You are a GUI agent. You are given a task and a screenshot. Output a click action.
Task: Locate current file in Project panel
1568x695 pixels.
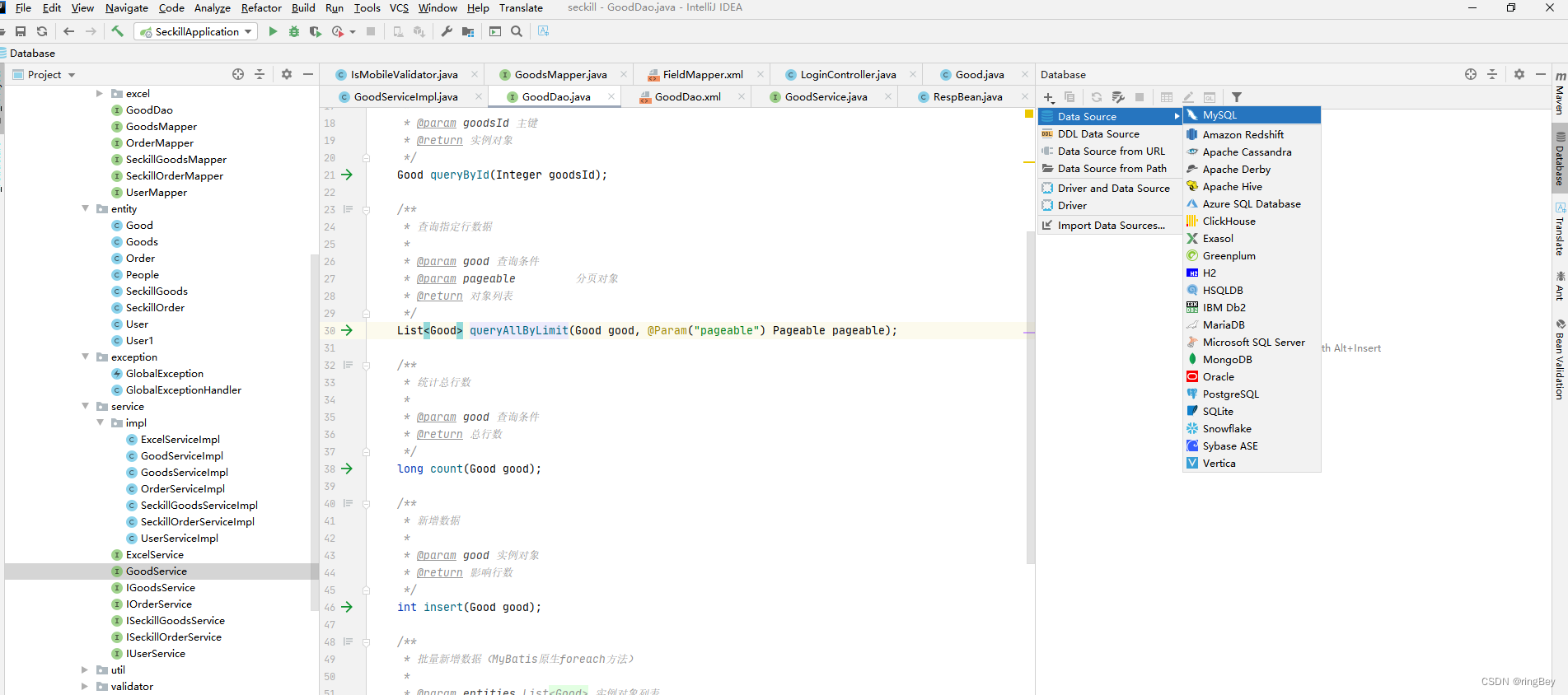pos(238,74)
